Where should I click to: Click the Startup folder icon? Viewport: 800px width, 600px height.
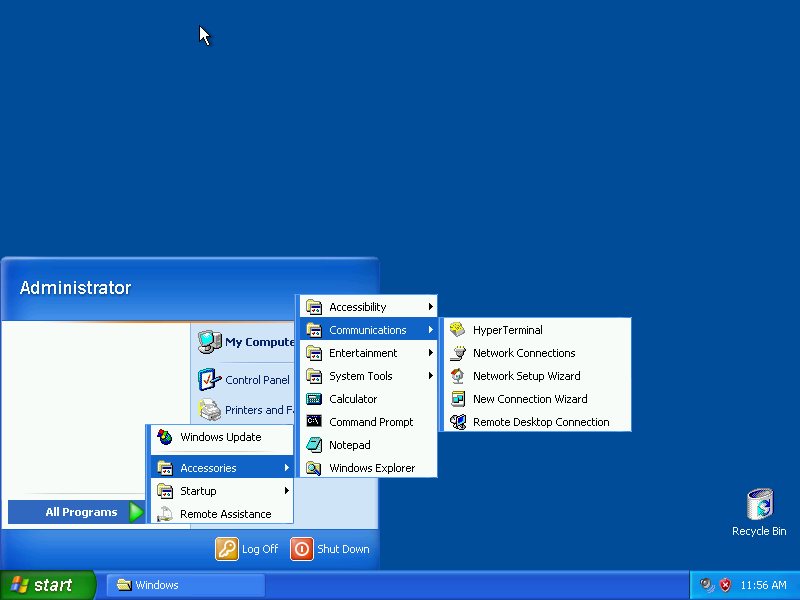coord(164,491)
